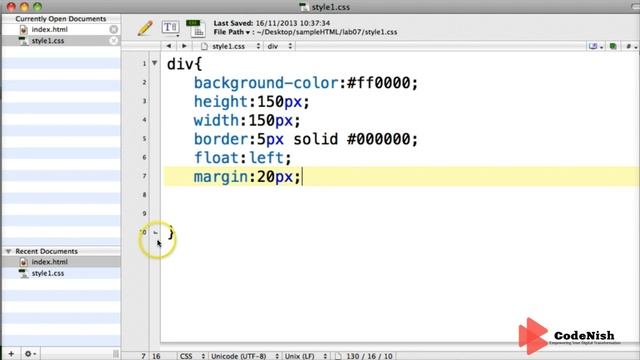Click the sidebar resize handle
The height and width of the screenshot is (360, 640).
[x=116, y=353]
